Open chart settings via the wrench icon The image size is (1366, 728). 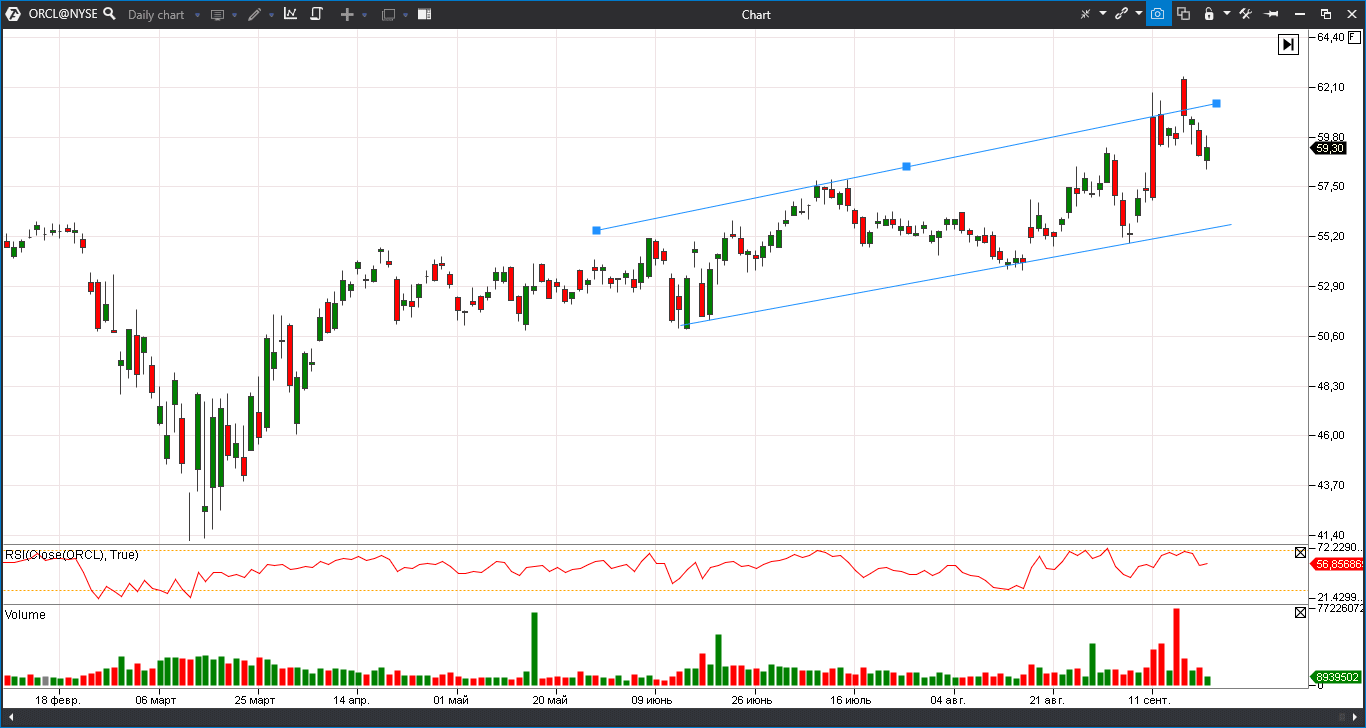(x=1246, y=14)
